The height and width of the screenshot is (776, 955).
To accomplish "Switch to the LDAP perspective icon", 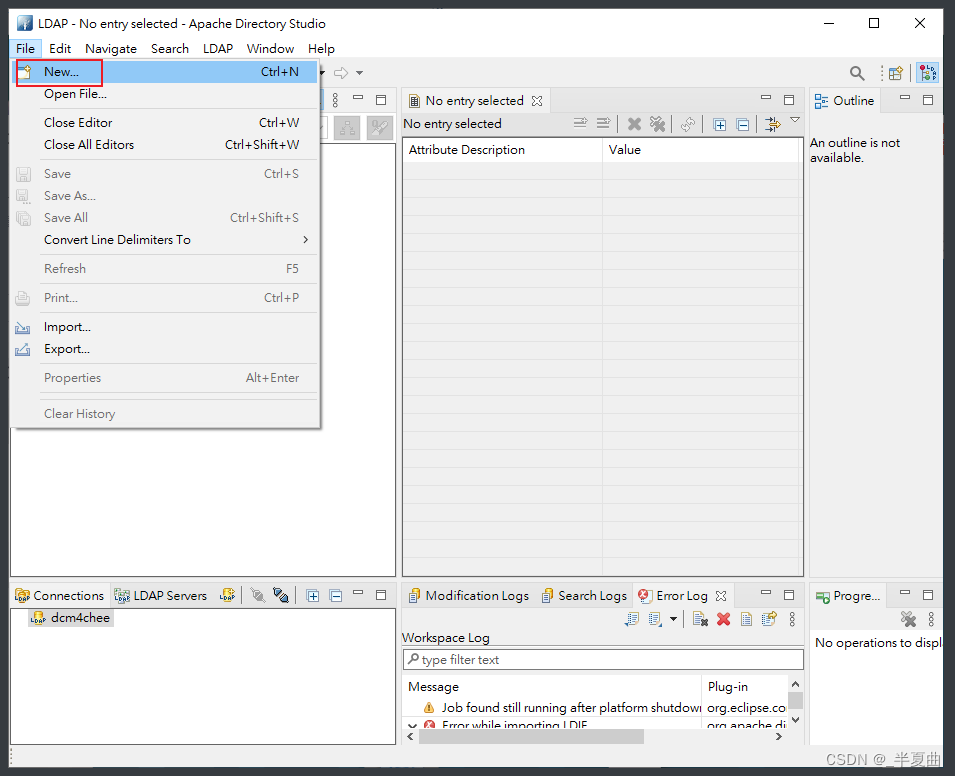I will tap(928, 73).
